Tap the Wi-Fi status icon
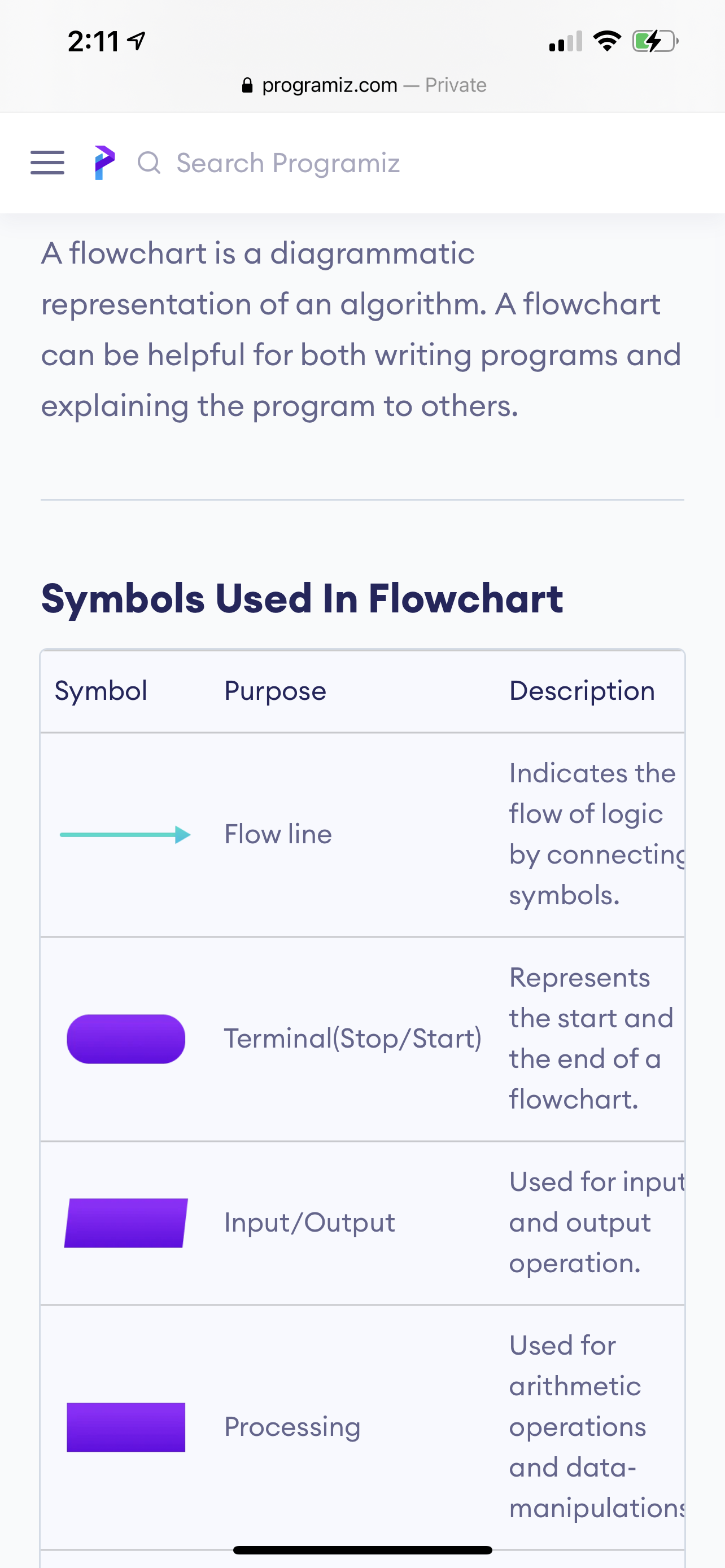725x1568 pixels. tap(607, 41)
